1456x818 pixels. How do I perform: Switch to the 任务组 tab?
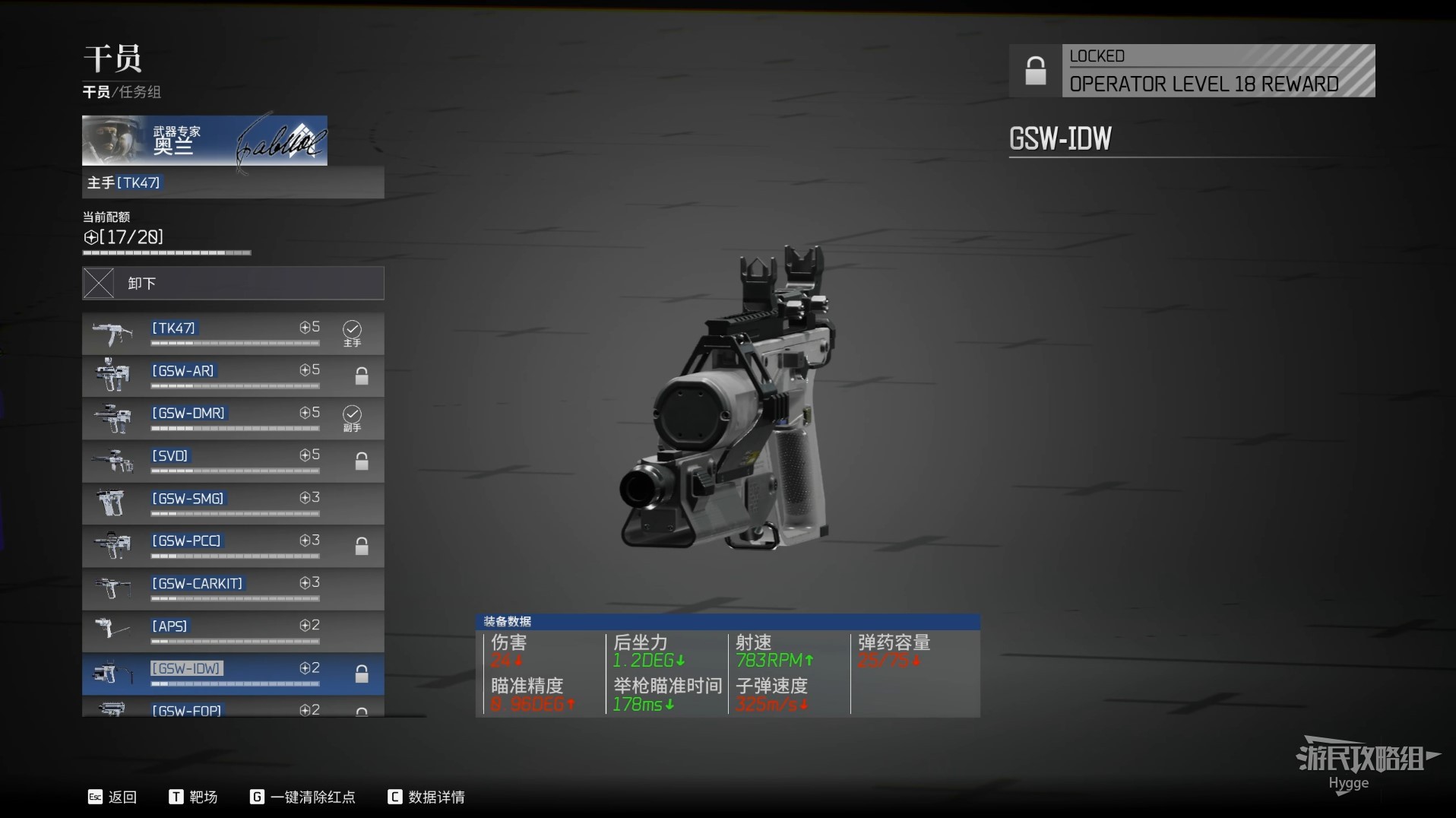(x=141, y=92)
